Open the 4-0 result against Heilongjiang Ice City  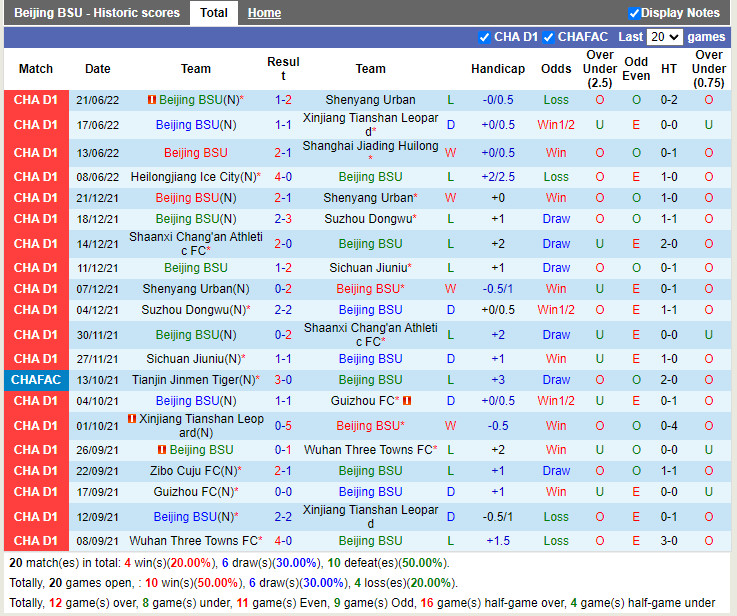coord(283,177)
